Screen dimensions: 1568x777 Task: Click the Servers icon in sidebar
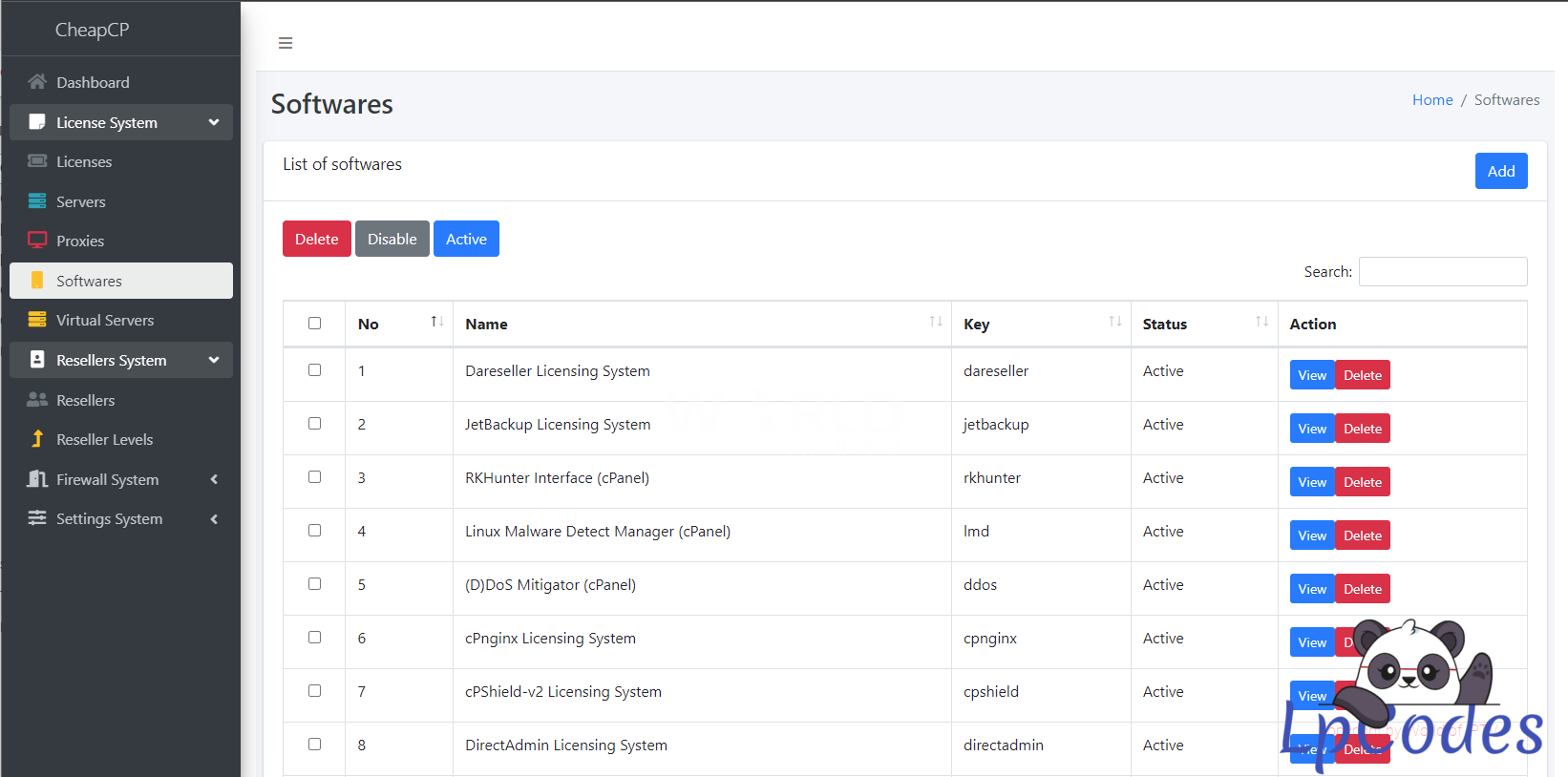[37, 201]
